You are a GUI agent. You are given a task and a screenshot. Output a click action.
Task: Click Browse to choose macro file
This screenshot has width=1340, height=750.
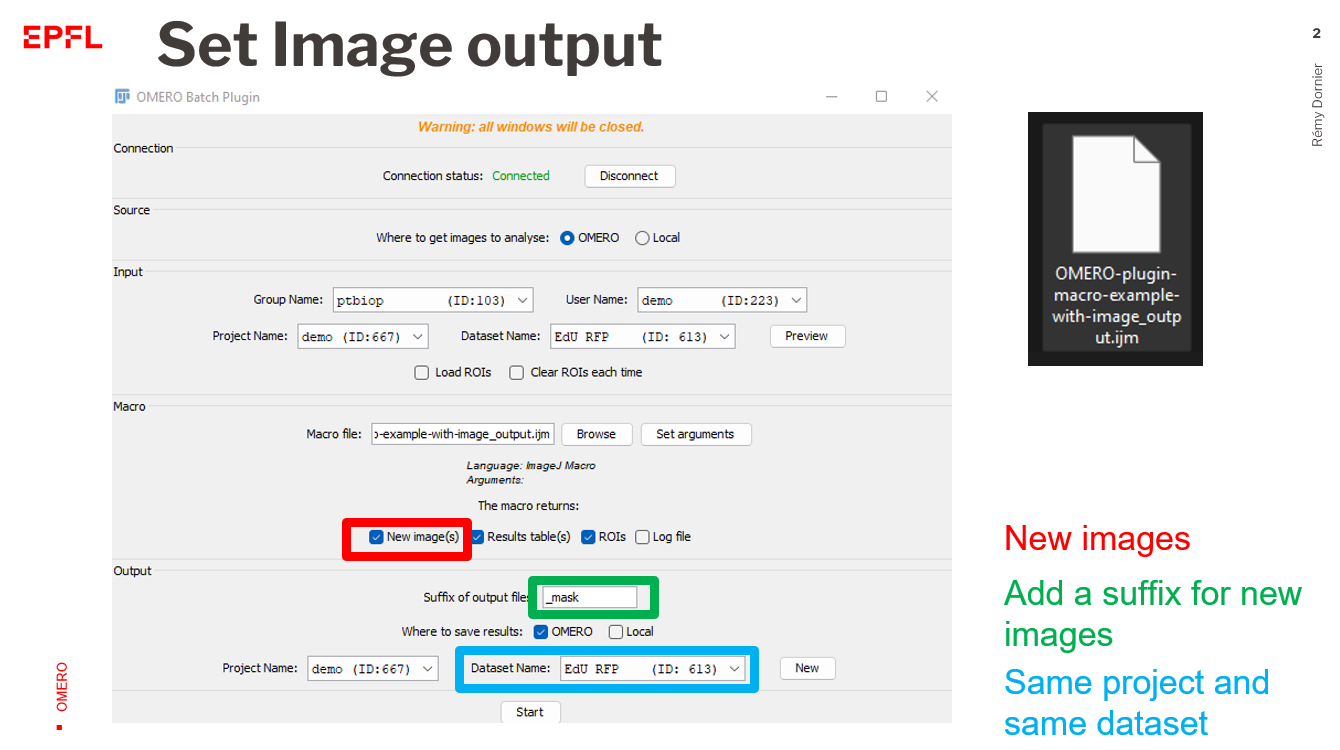click(x=597, y=434)
